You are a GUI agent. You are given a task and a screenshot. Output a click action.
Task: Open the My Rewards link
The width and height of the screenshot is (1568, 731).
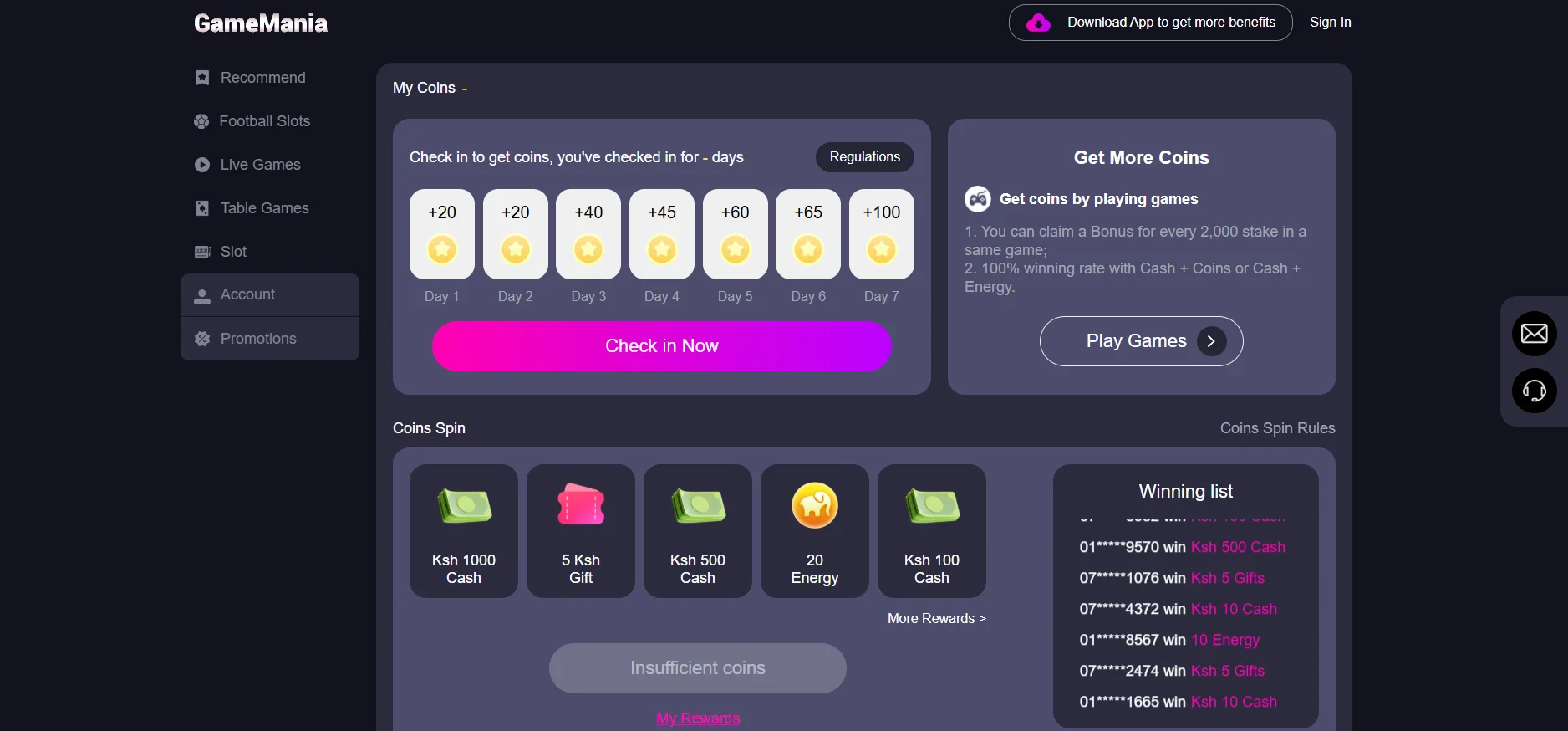698,718
